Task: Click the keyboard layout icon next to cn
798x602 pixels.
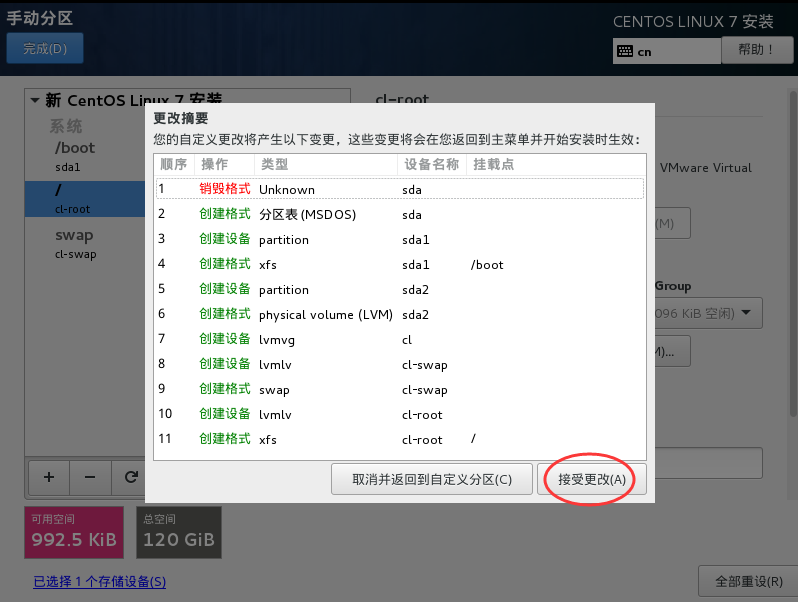Action: point(624,51)
